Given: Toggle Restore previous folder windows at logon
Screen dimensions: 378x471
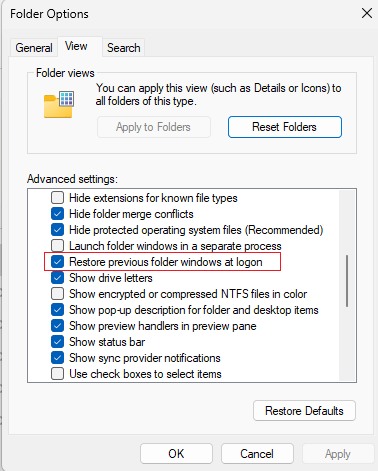Looking at the screenshot, I should click(57, 262).
